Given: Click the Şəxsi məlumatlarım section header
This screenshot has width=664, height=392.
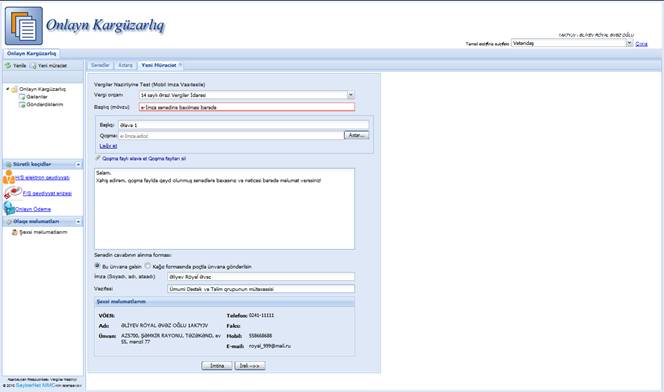Looking at the screenshot, I should click(x=224, y=302).
